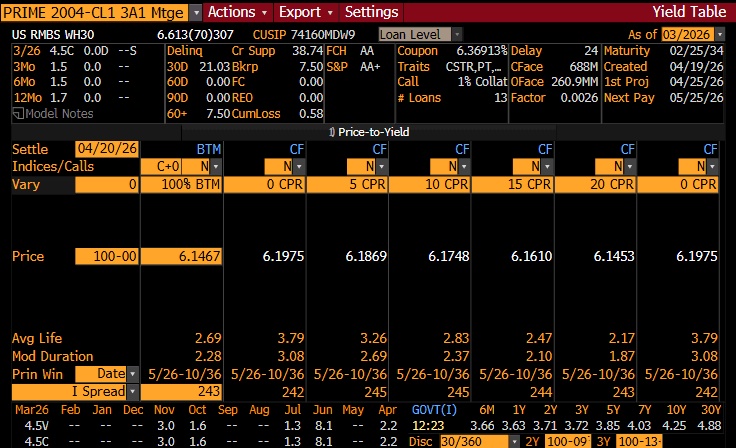Click the 10 CPR scenario field
Image resolution: width=736 pixels, height=448 pixels.
pos(430,185)
